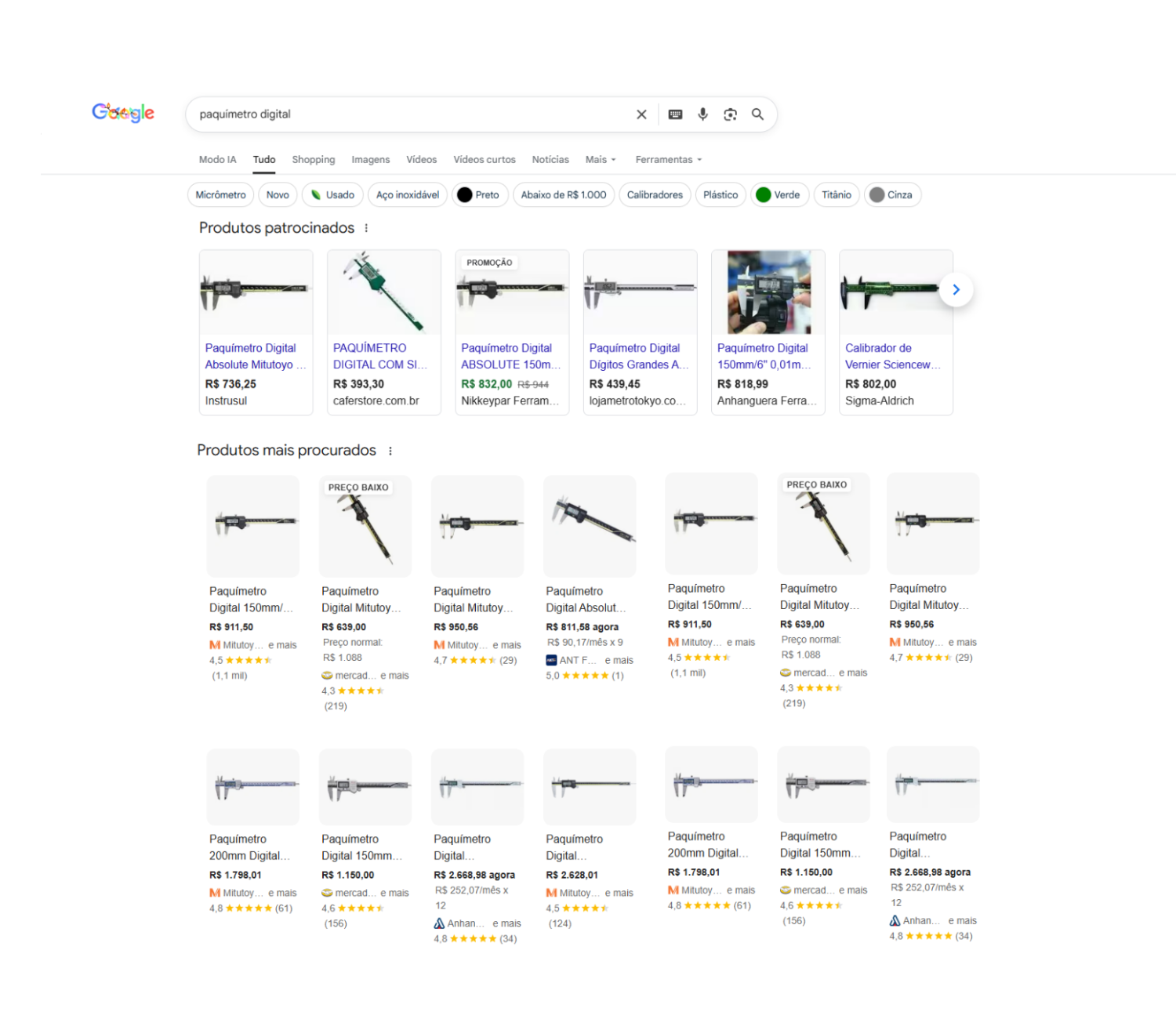
Task: Click the search magnifier icon
Action: coord(757,114)
